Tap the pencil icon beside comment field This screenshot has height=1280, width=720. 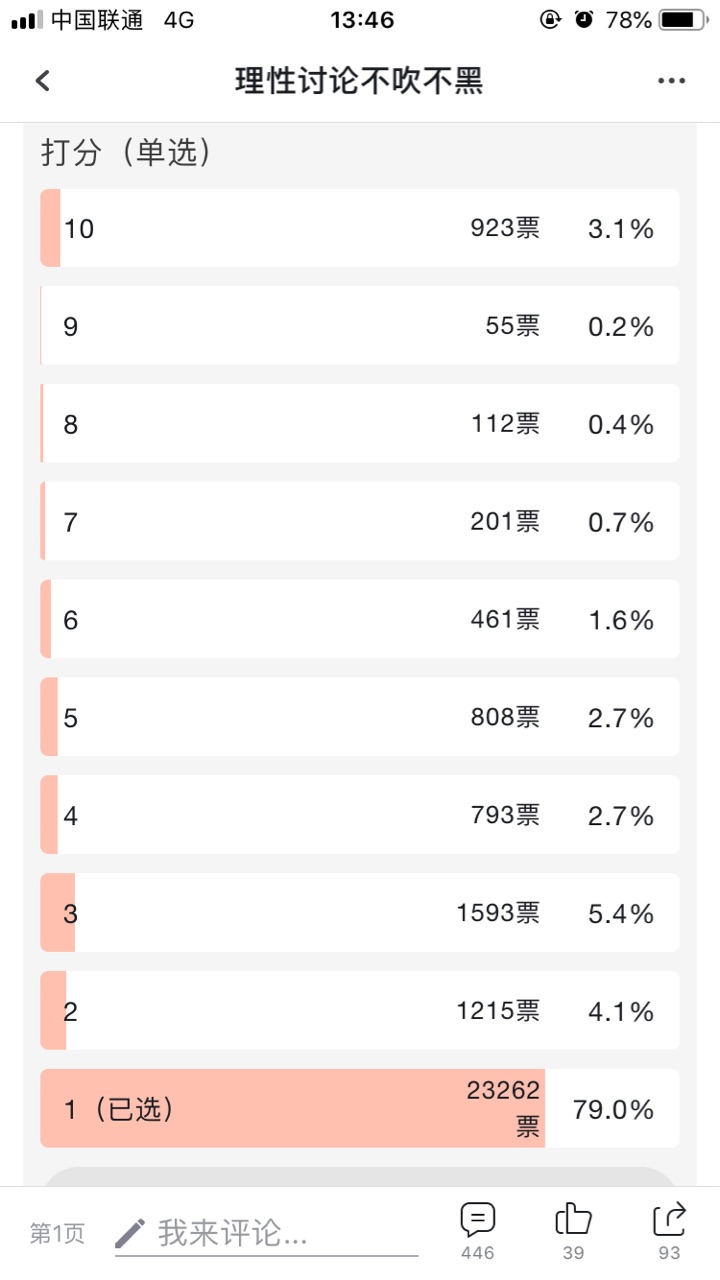click(x=131, y=1233)
